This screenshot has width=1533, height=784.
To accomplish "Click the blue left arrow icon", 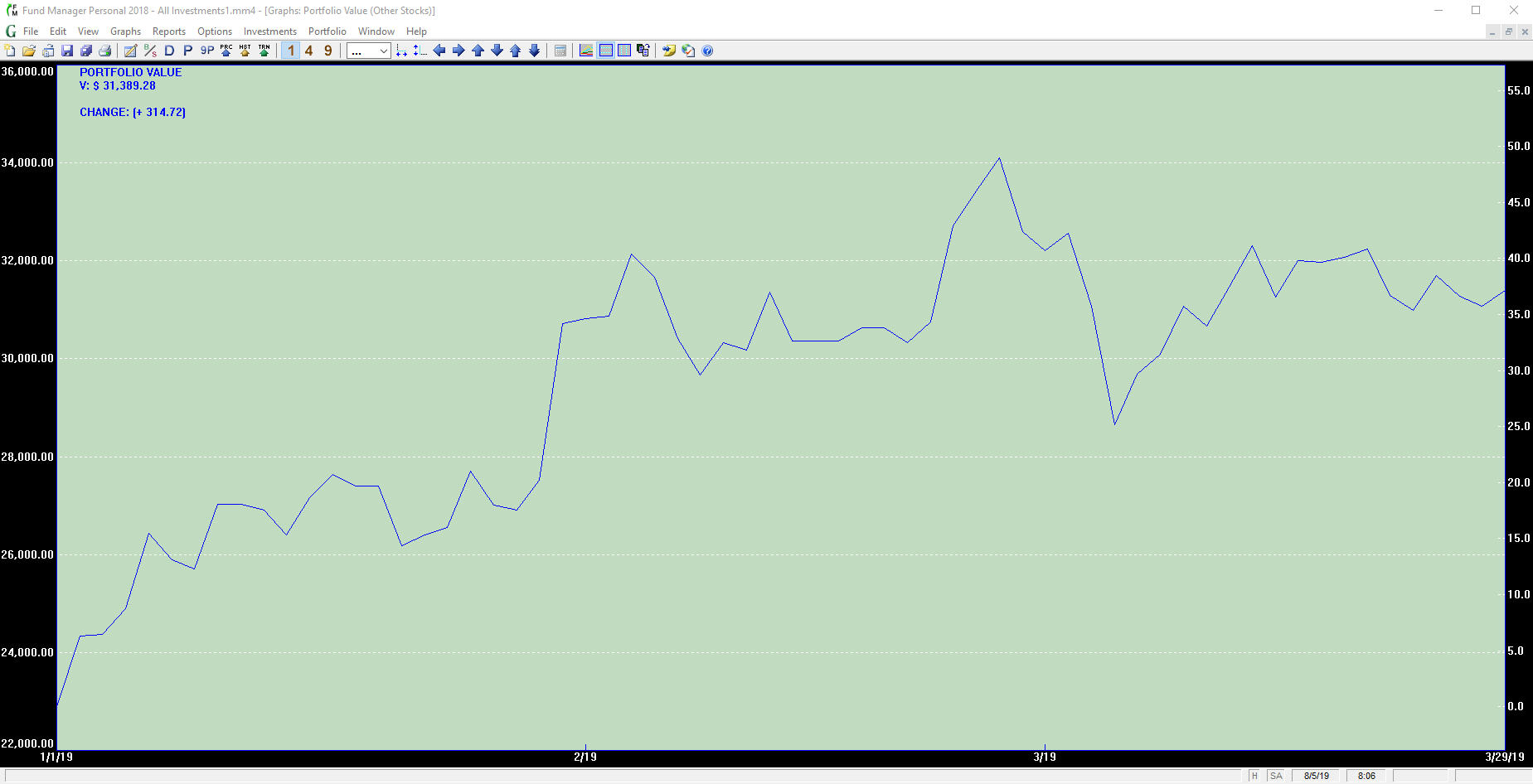I will [x=439, y=51].
